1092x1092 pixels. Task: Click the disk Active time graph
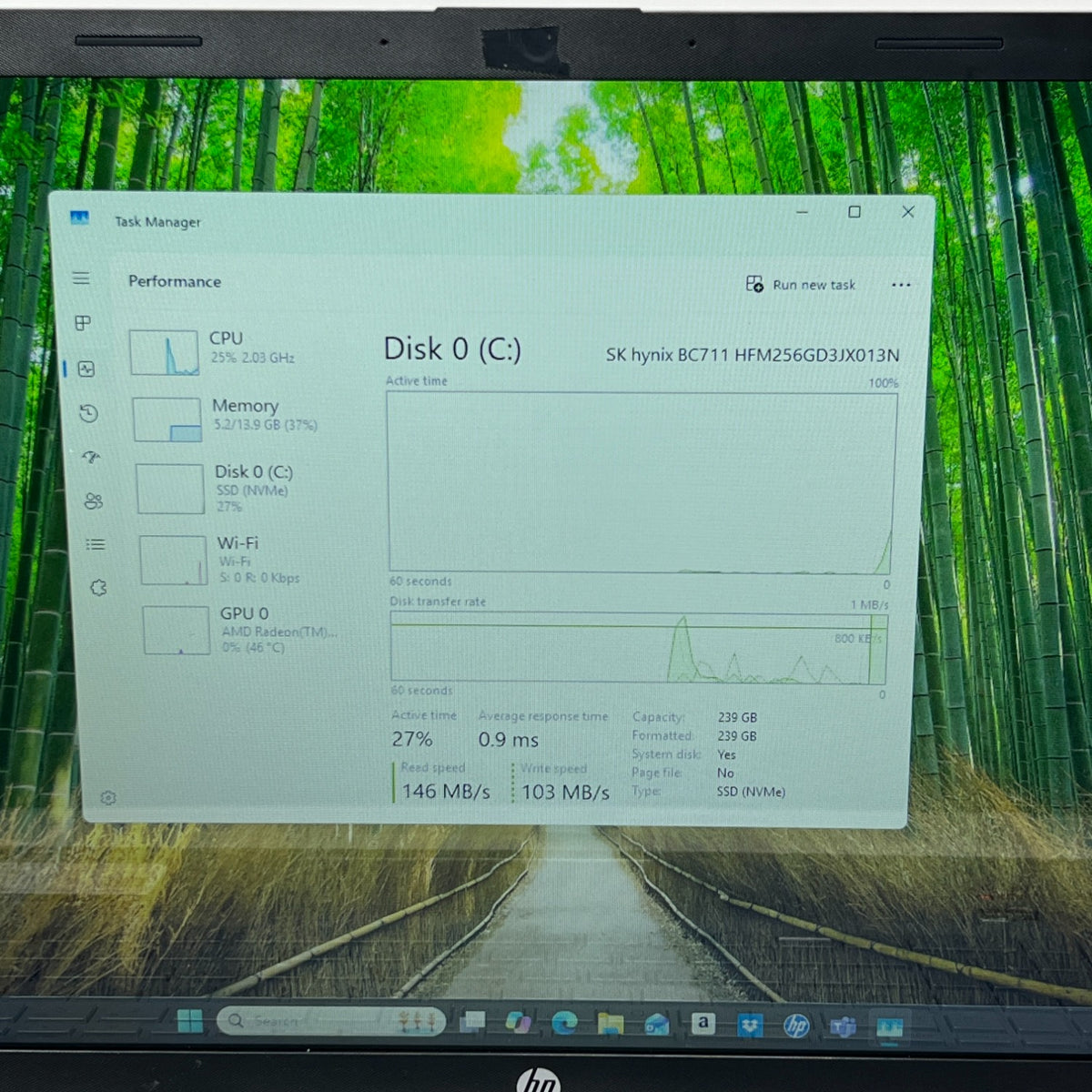point(642,483)
